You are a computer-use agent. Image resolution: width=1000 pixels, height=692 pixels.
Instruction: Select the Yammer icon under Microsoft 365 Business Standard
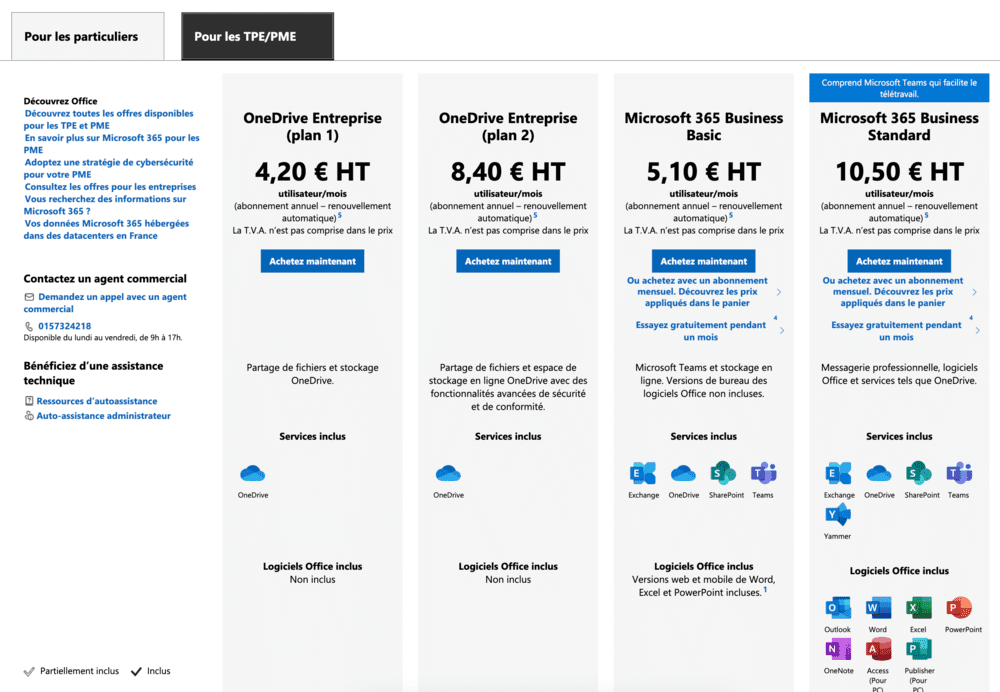[x=838, y=516]
